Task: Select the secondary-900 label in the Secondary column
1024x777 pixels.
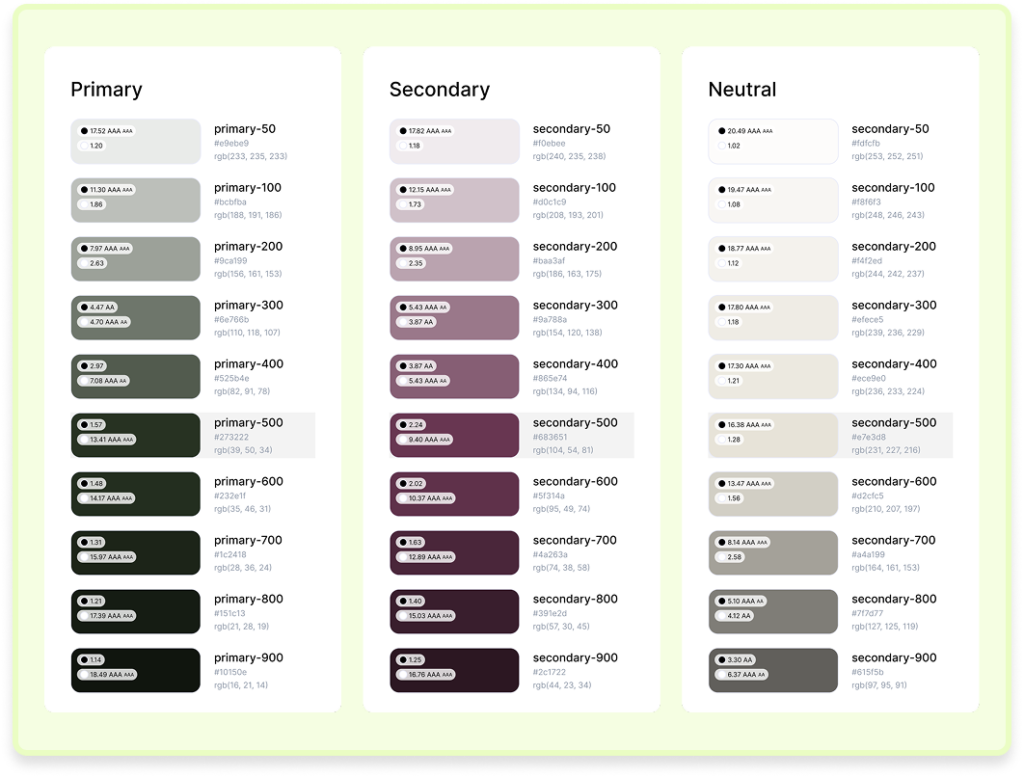Action: [575, 658]
